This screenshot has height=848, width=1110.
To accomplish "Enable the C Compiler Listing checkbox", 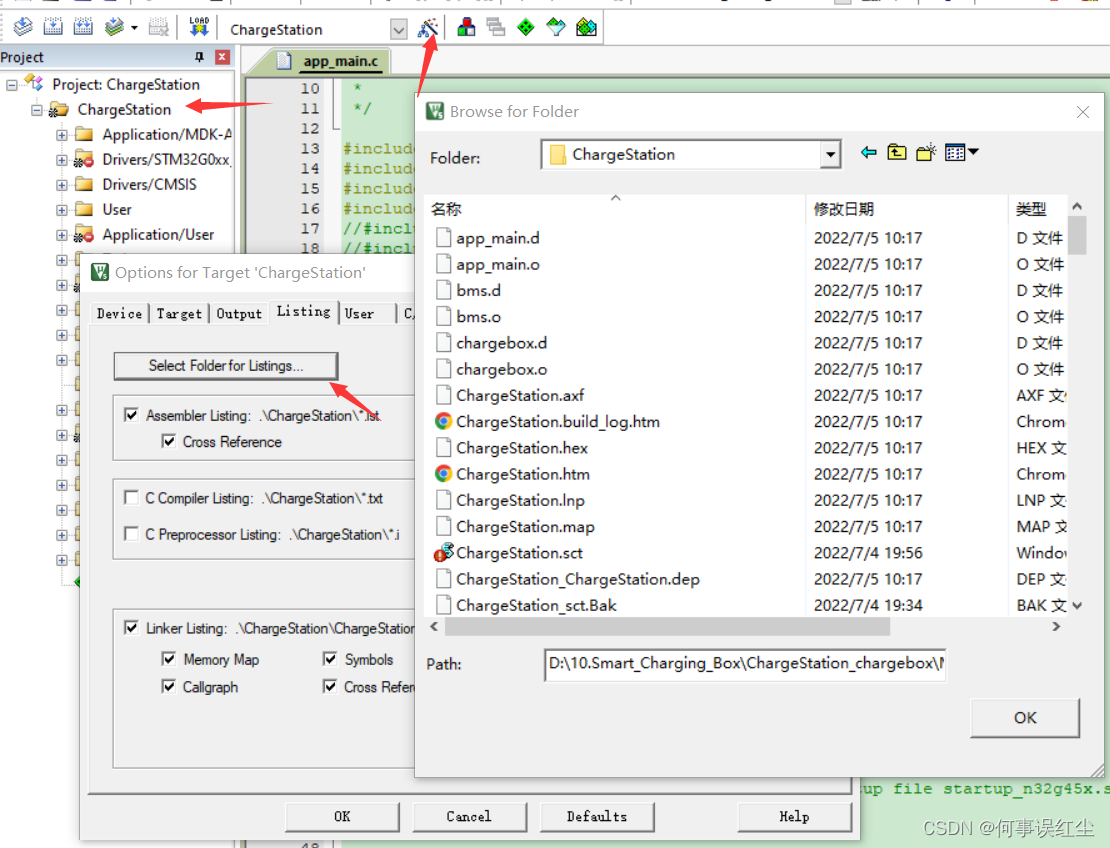I will (x=131, y=498).
